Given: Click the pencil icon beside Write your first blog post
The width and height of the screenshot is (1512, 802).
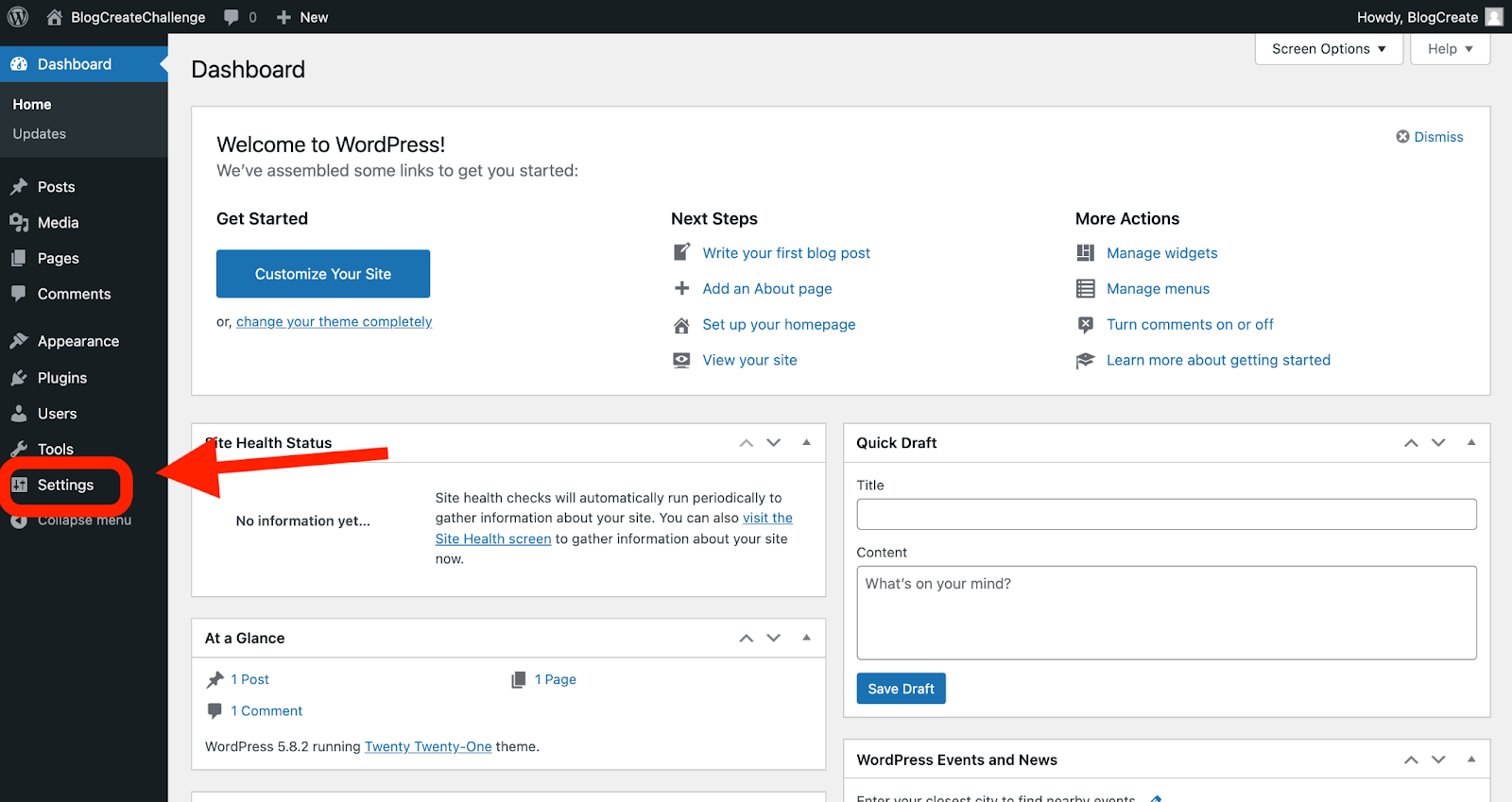Looking at the screenshot, I should (681, 252).
